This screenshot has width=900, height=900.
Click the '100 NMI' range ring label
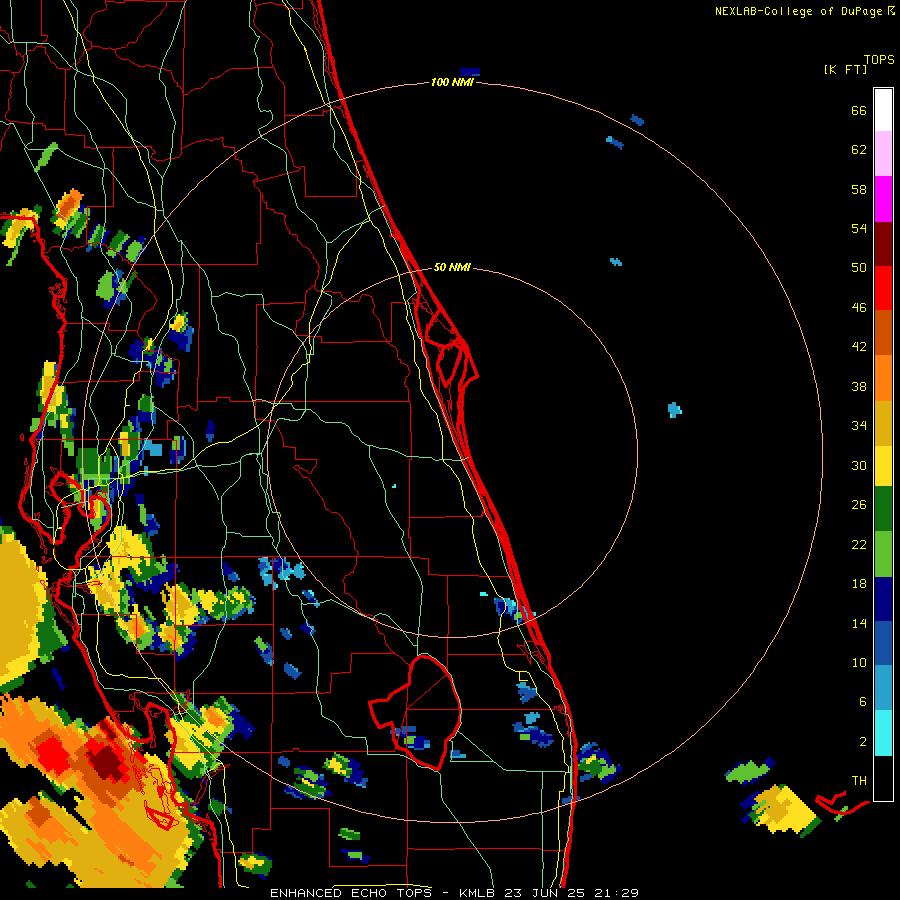click(x=452, y=83)
